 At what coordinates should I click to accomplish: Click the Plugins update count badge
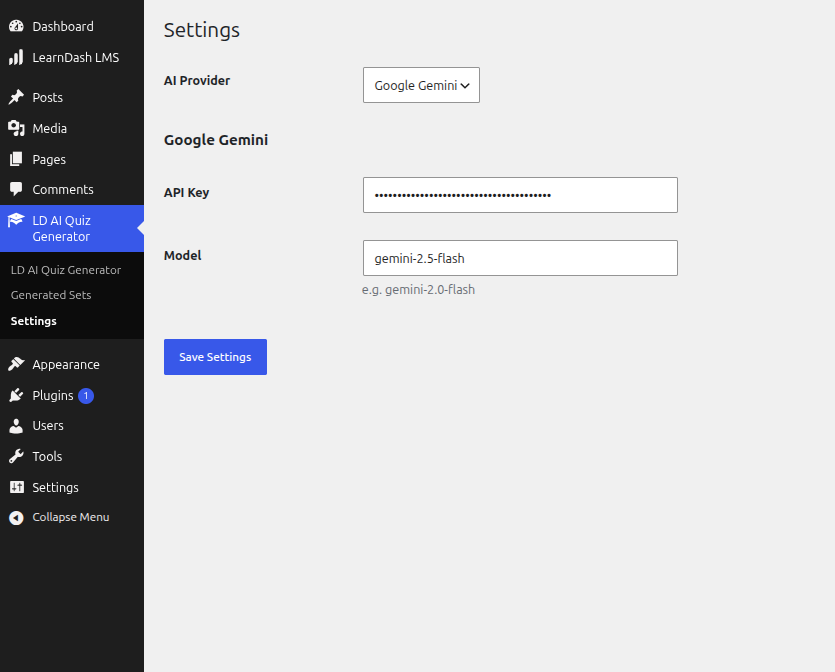coord(86,396)
